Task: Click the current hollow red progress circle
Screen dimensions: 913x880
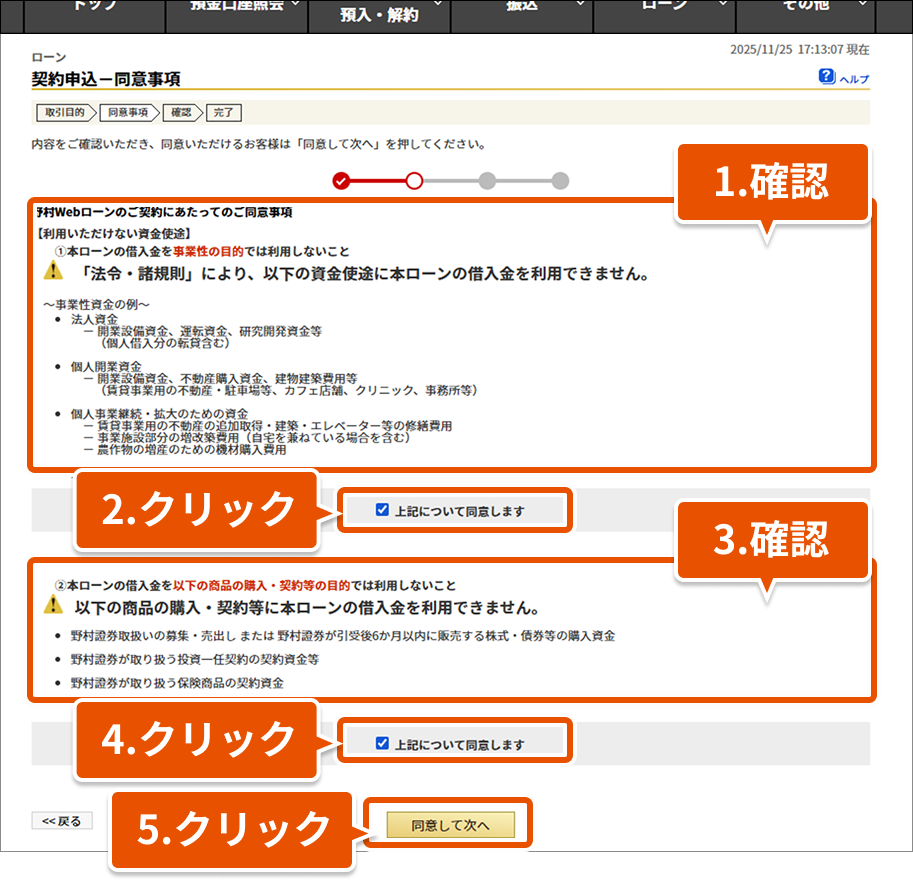Action: (x=414, y=181)
